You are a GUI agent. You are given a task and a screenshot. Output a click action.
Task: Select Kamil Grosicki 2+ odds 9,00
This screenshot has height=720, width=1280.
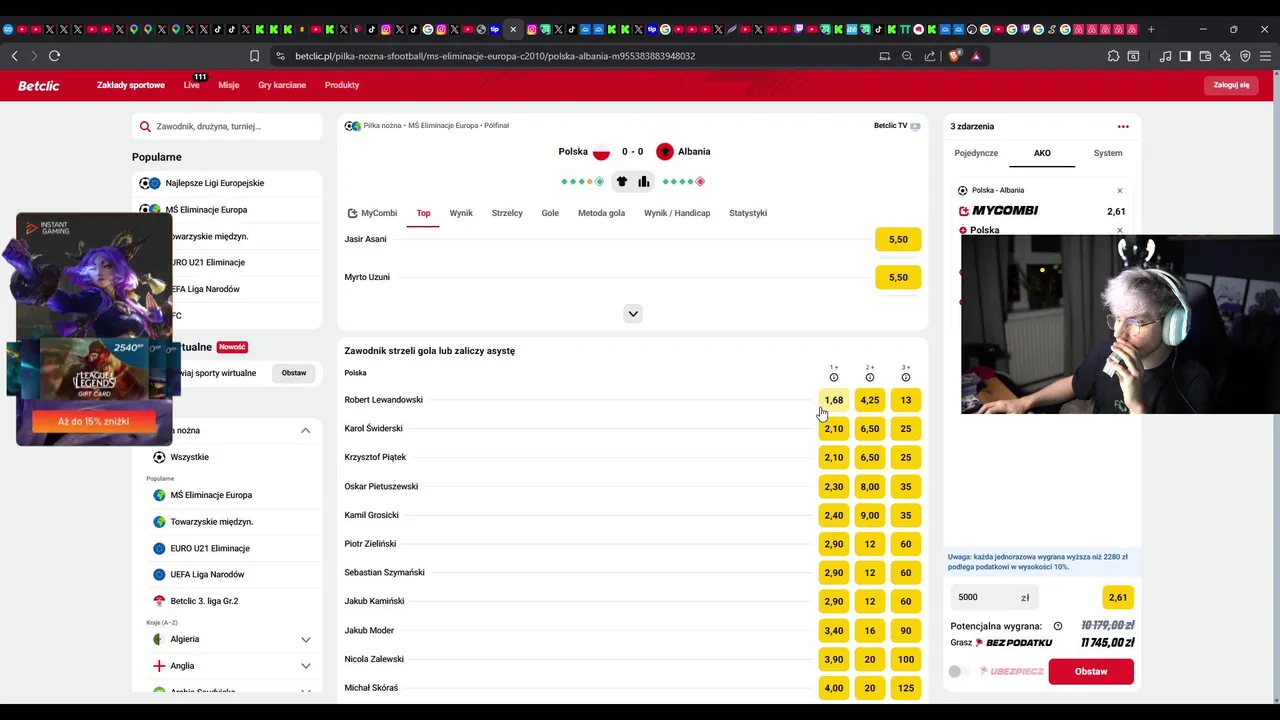tap(870, 515)
